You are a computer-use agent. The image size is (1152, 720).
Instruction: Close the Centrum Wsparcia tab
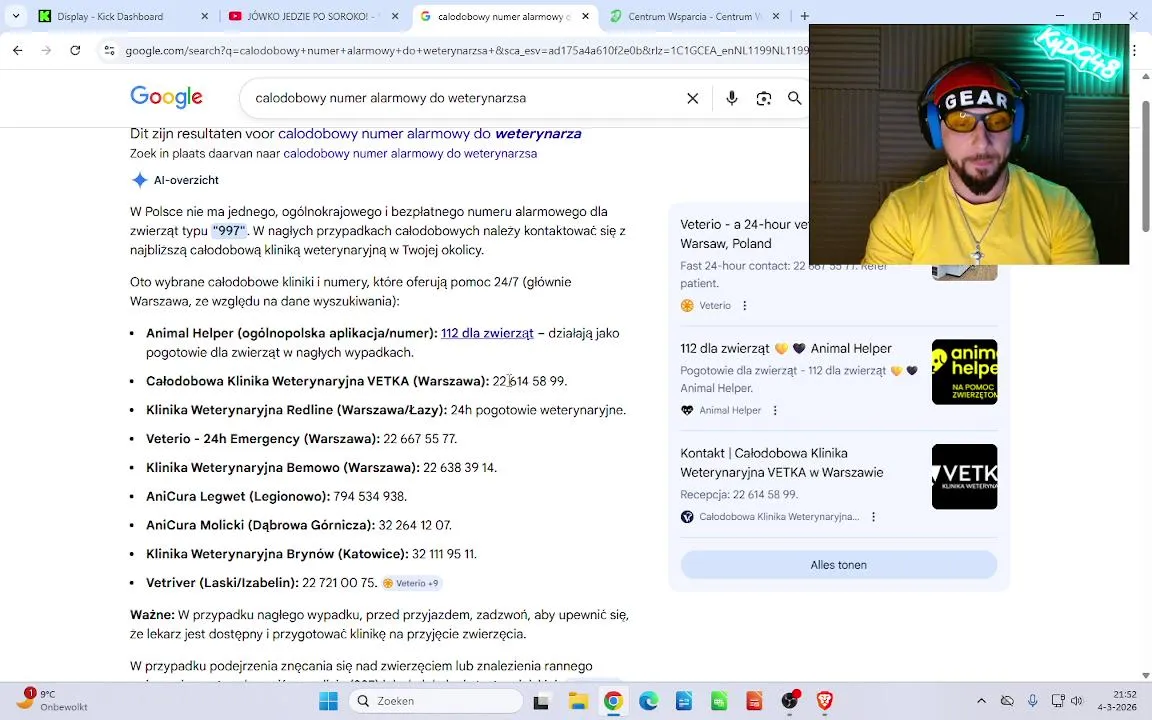pos(776,16)
